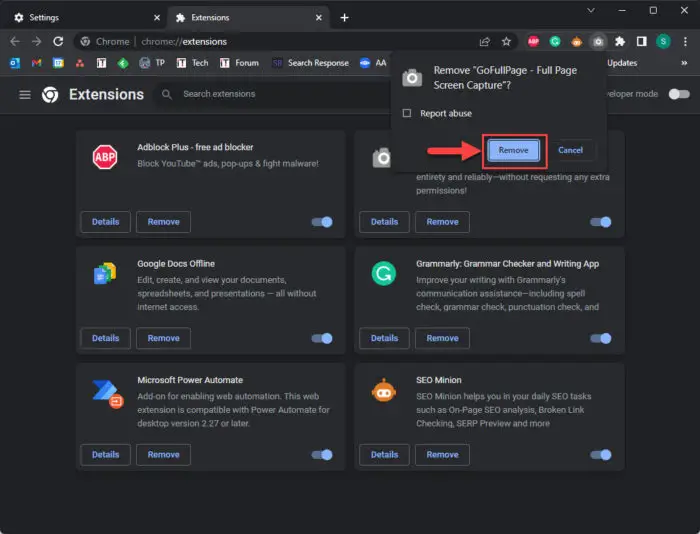Remove the SEO Minion extension

442,455
